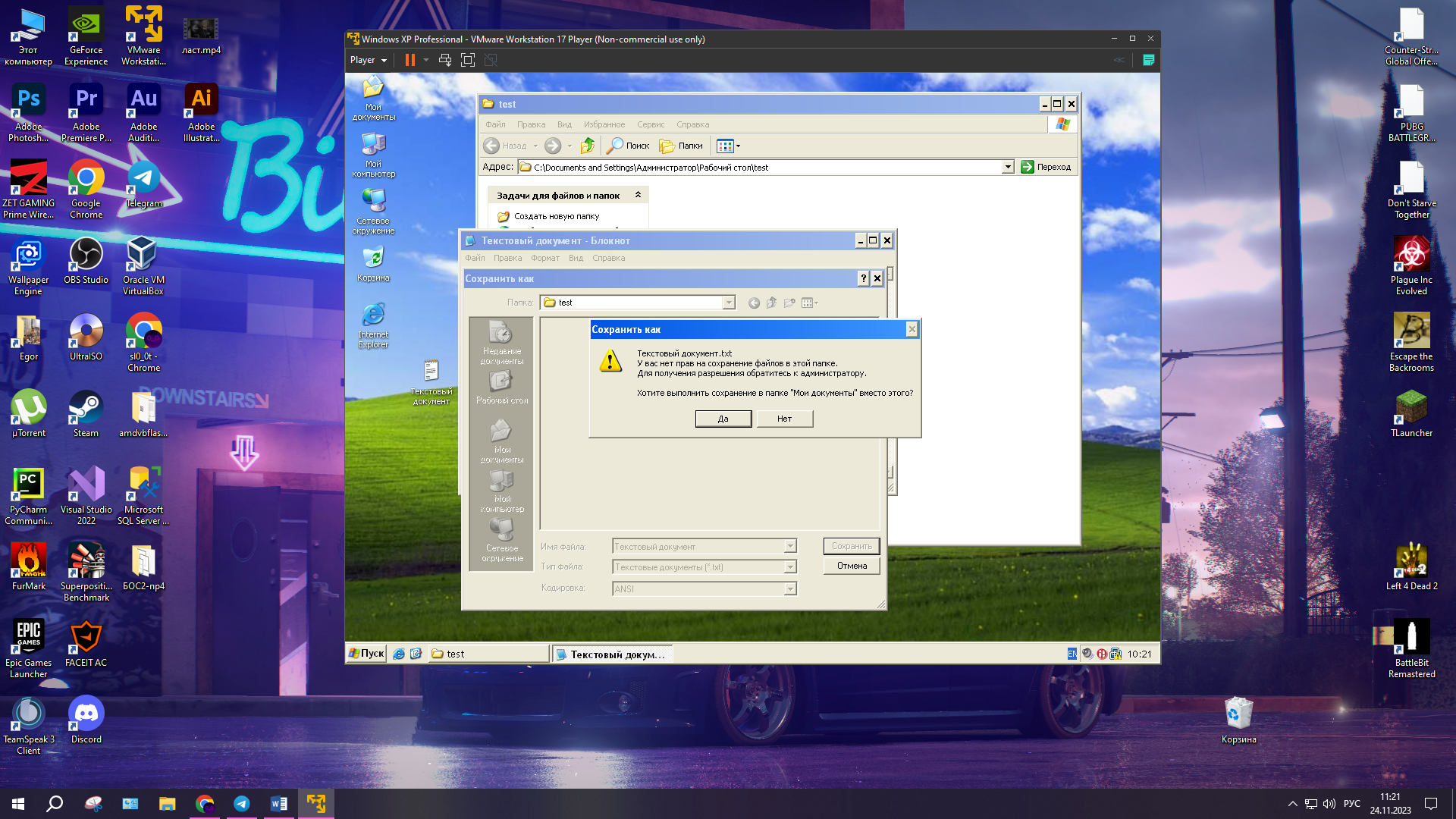This screenshot has height=819, width=1456.
Task: Open the Views dropdown arrow in explorer toolbar
Action: point(738,146)
